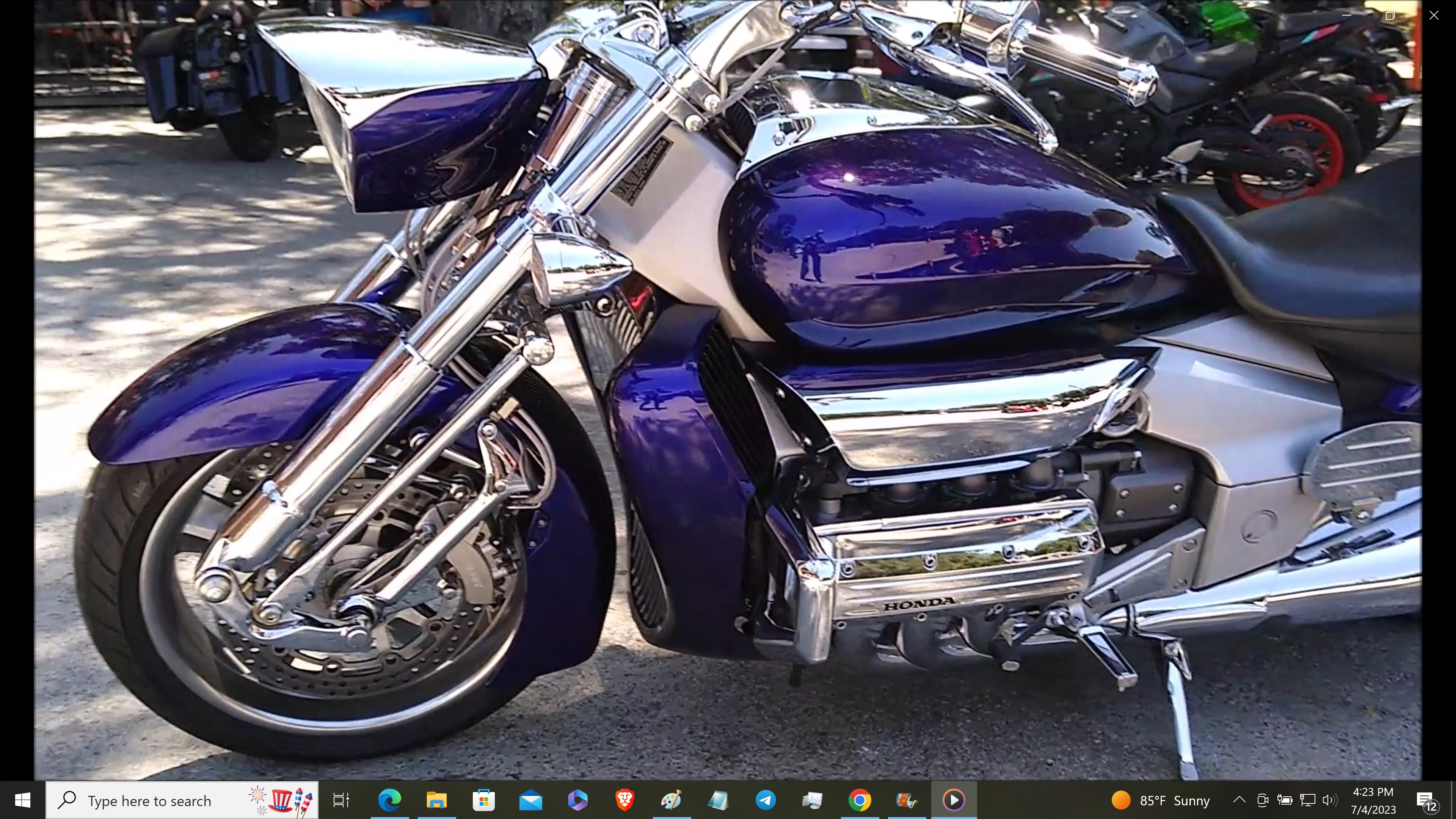Open File Explorer folder icon

click(436, 800)
